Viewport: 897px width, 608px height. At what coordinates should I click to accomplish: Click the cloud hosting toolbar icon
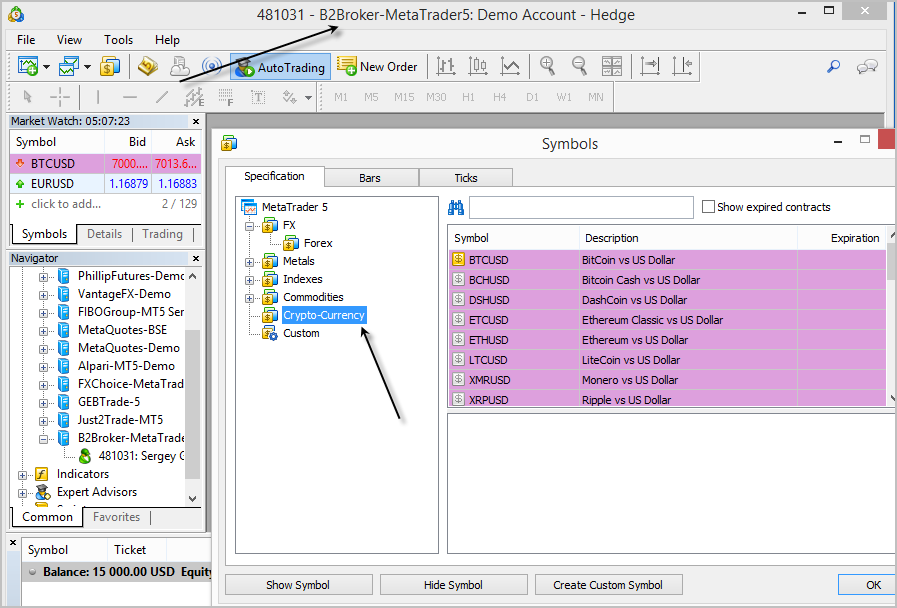pyautogui.click(x=180, y=66)
